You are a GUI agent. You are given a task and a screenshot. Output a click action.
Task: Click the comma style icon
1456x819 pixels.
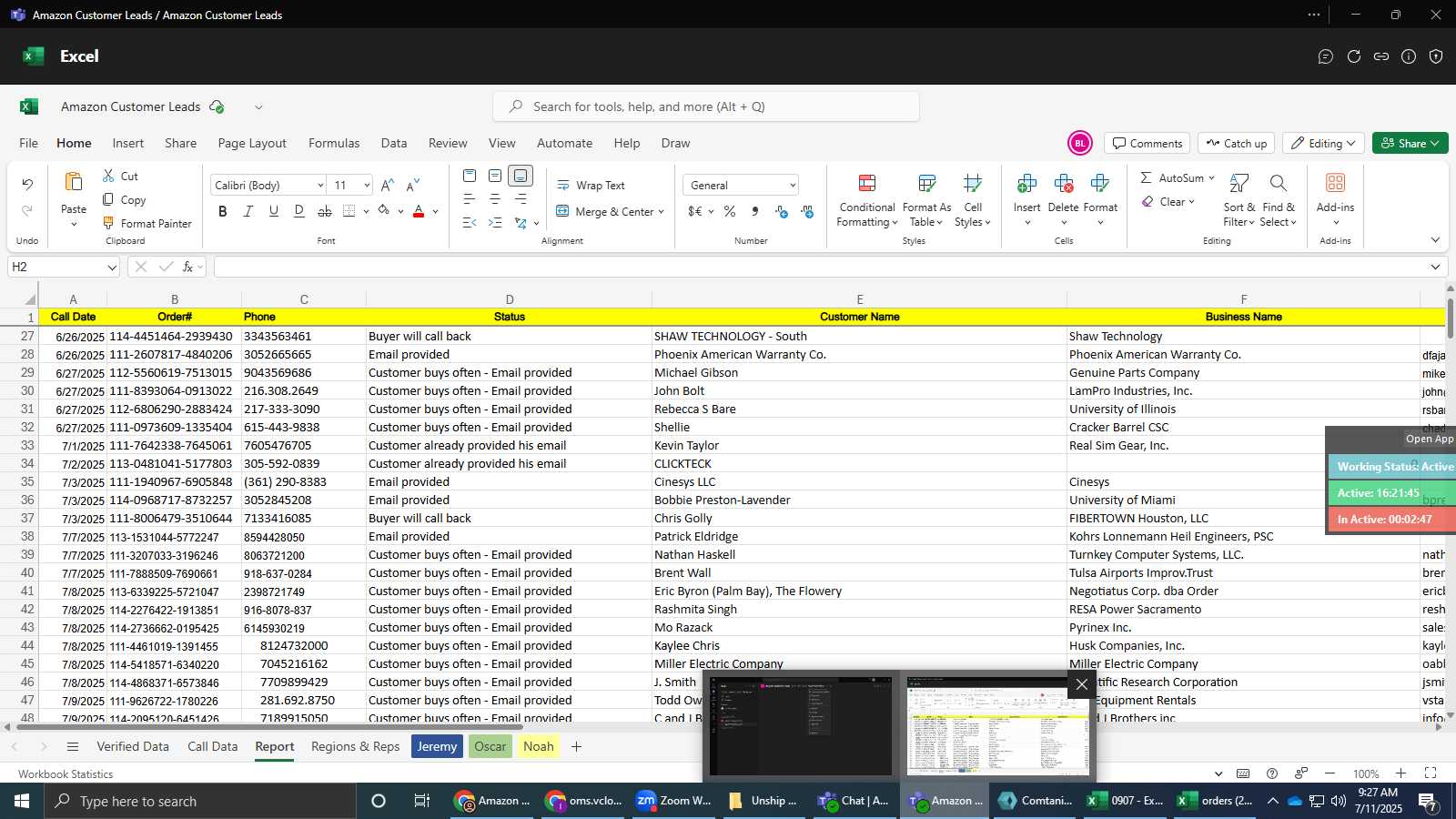pyautogui.click(x=755, y=211)
